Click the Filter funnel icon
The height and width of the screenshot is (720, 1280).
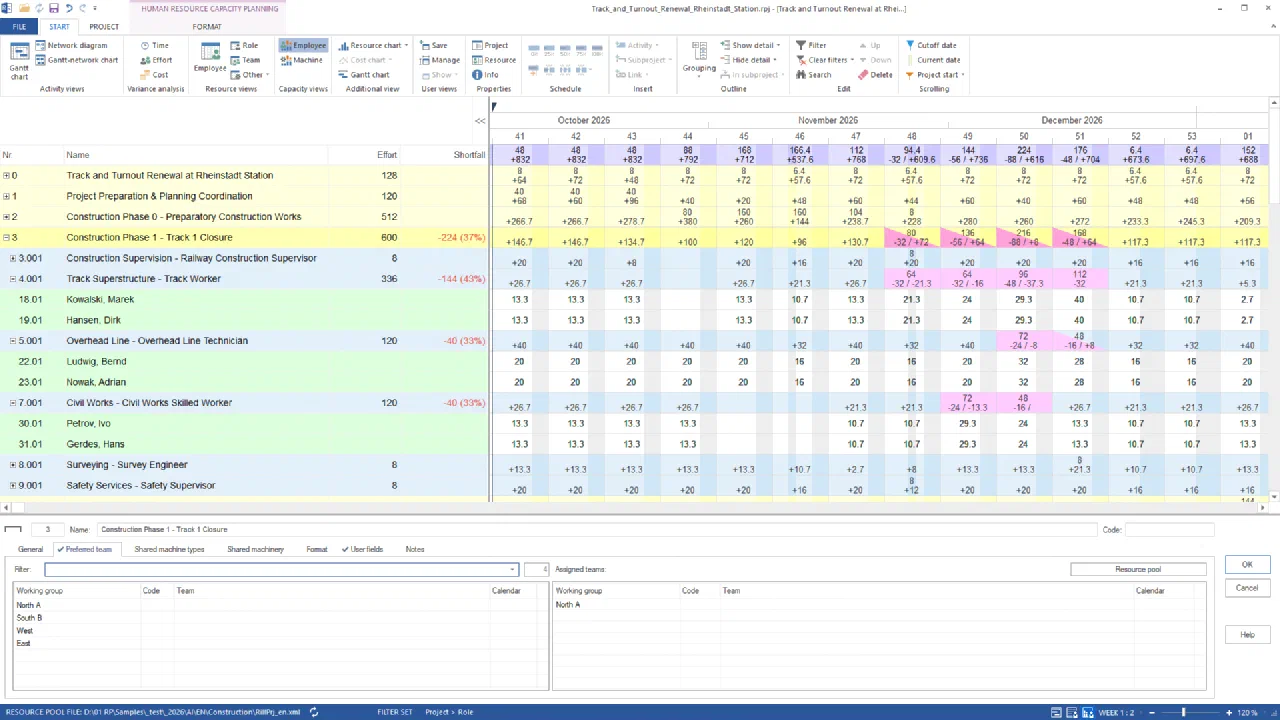801,45
